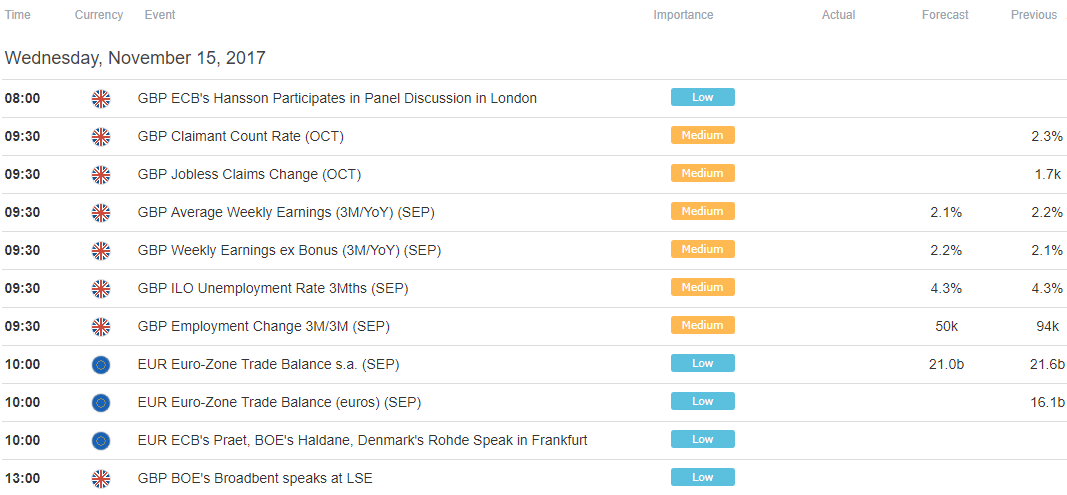Click UK flag beside Average Weekly Earnings
The image size is (1067, 495).
[101, 213]
